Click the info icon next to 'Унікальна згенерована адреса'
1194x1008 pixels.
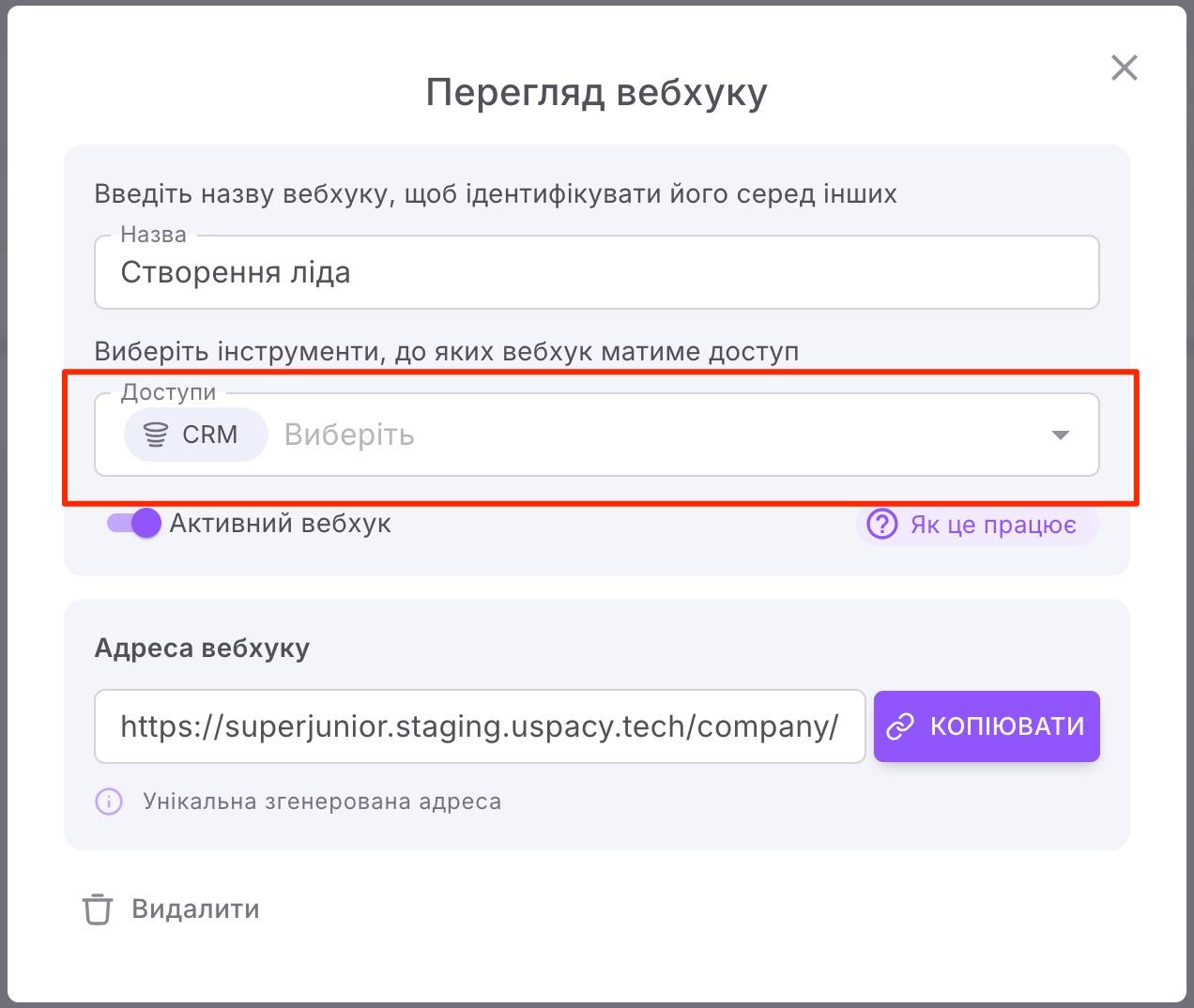click(x=108, y=801)
